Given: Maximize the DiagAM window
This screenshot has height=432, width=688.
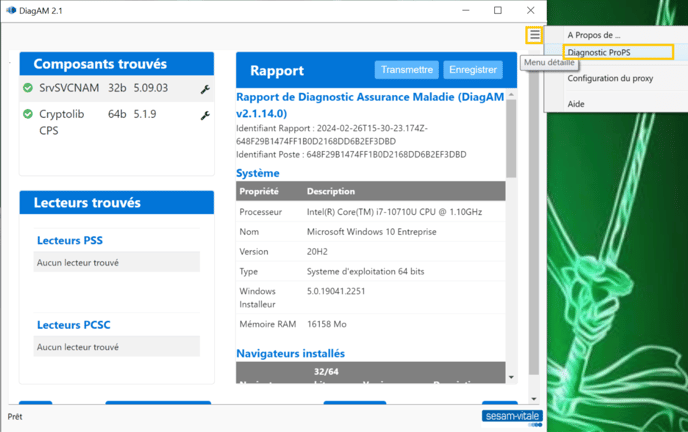Looking at the screenshot, I should pyautogui.click(x=498, y=10).
